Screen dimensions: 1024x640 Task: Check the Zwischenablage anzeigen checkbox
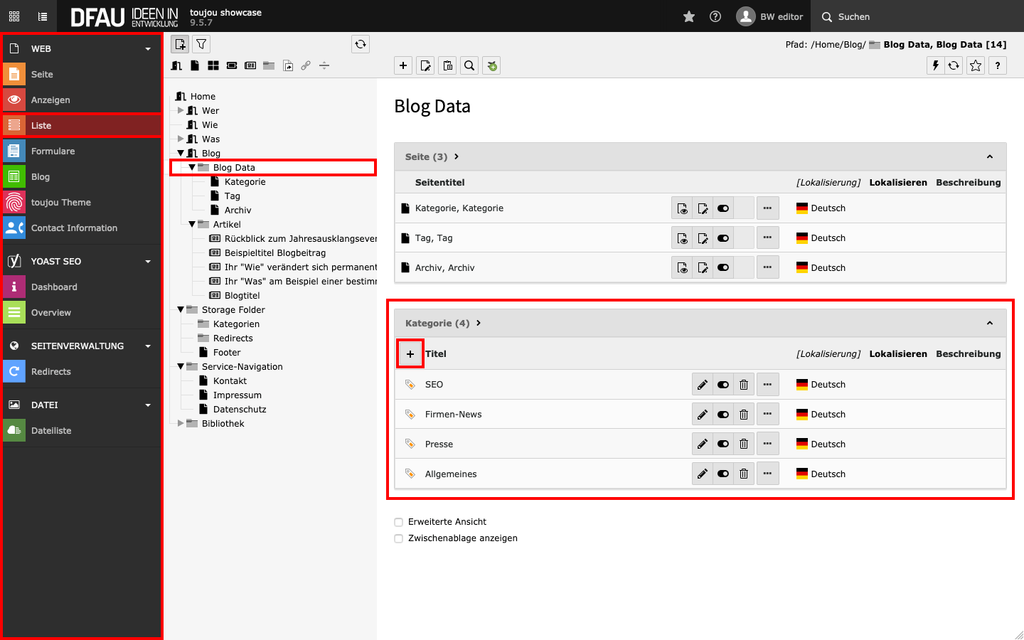coord(399,538)
